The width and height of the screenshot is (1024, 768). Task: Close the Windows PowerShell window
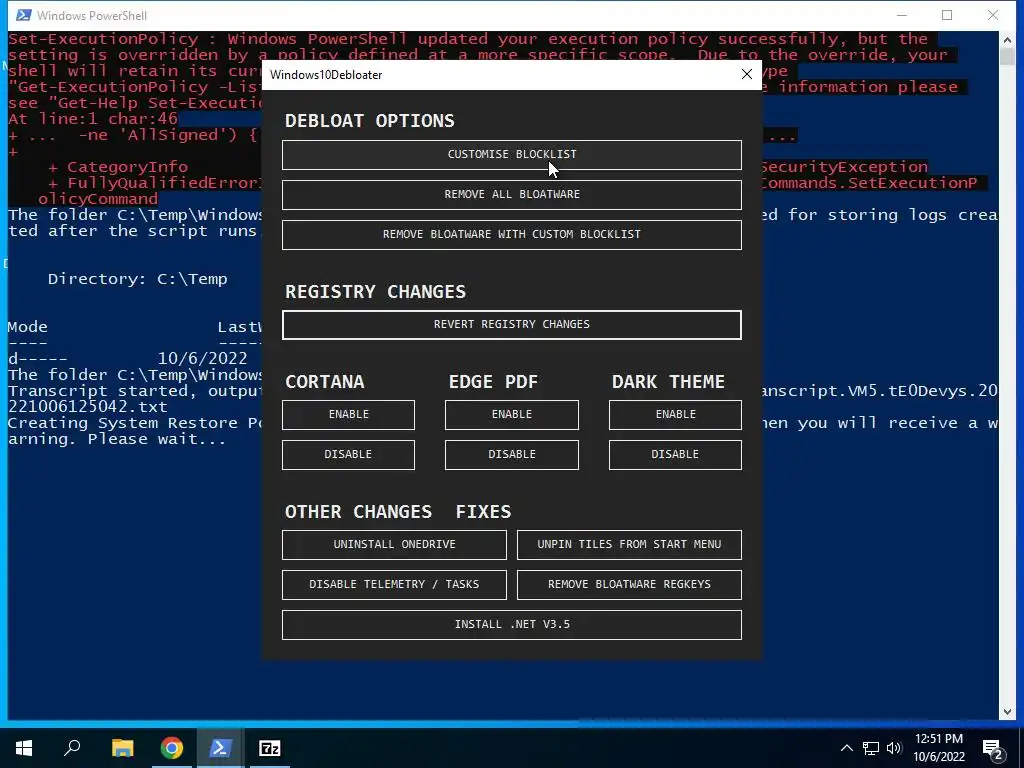993,15
